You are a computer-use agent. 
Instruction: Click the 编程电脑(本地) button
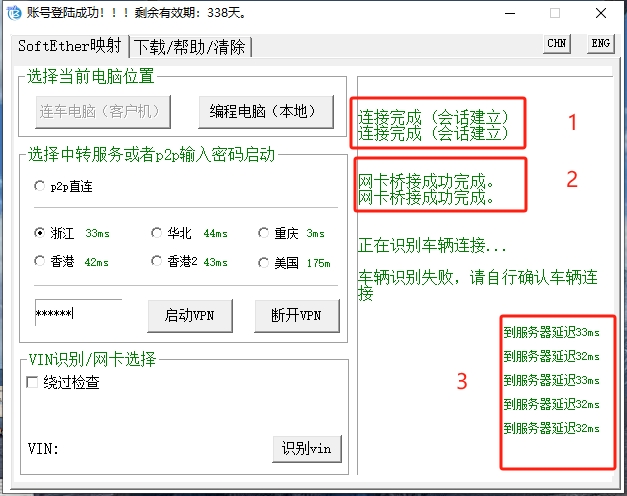(265, 111)
